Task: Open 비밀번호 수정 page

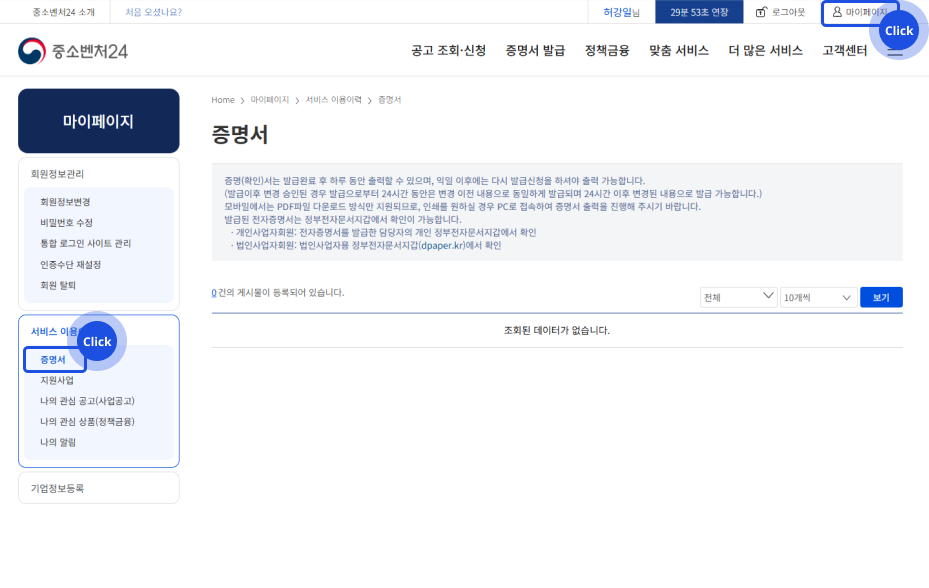Action: pyautogui.click(x=66, y=223)
